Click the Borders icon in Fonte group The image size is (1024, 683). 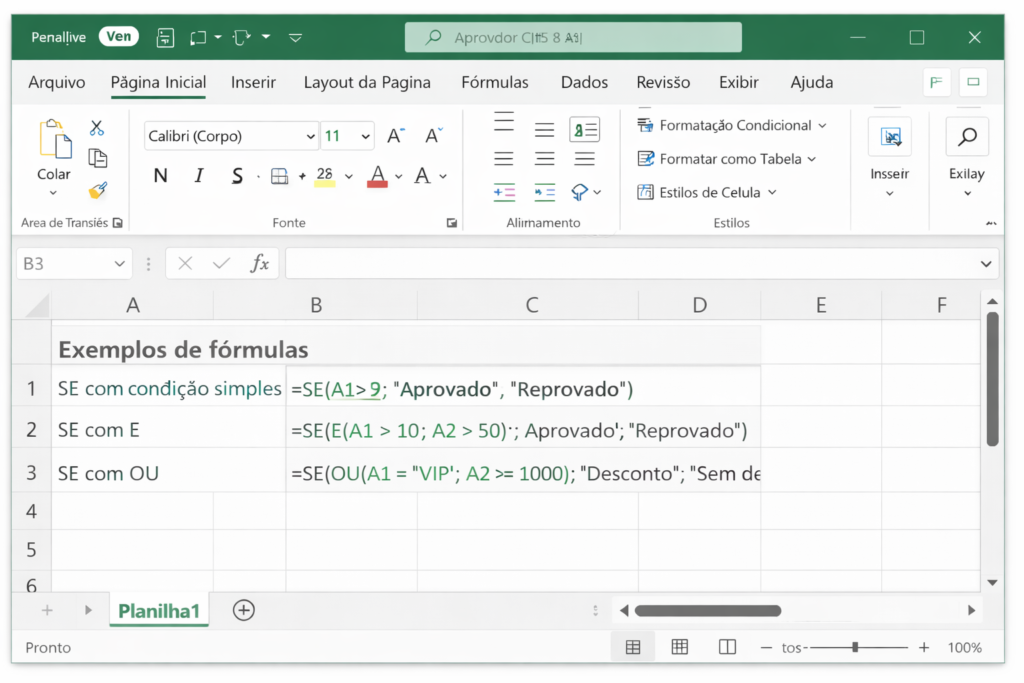click(280, 177)
